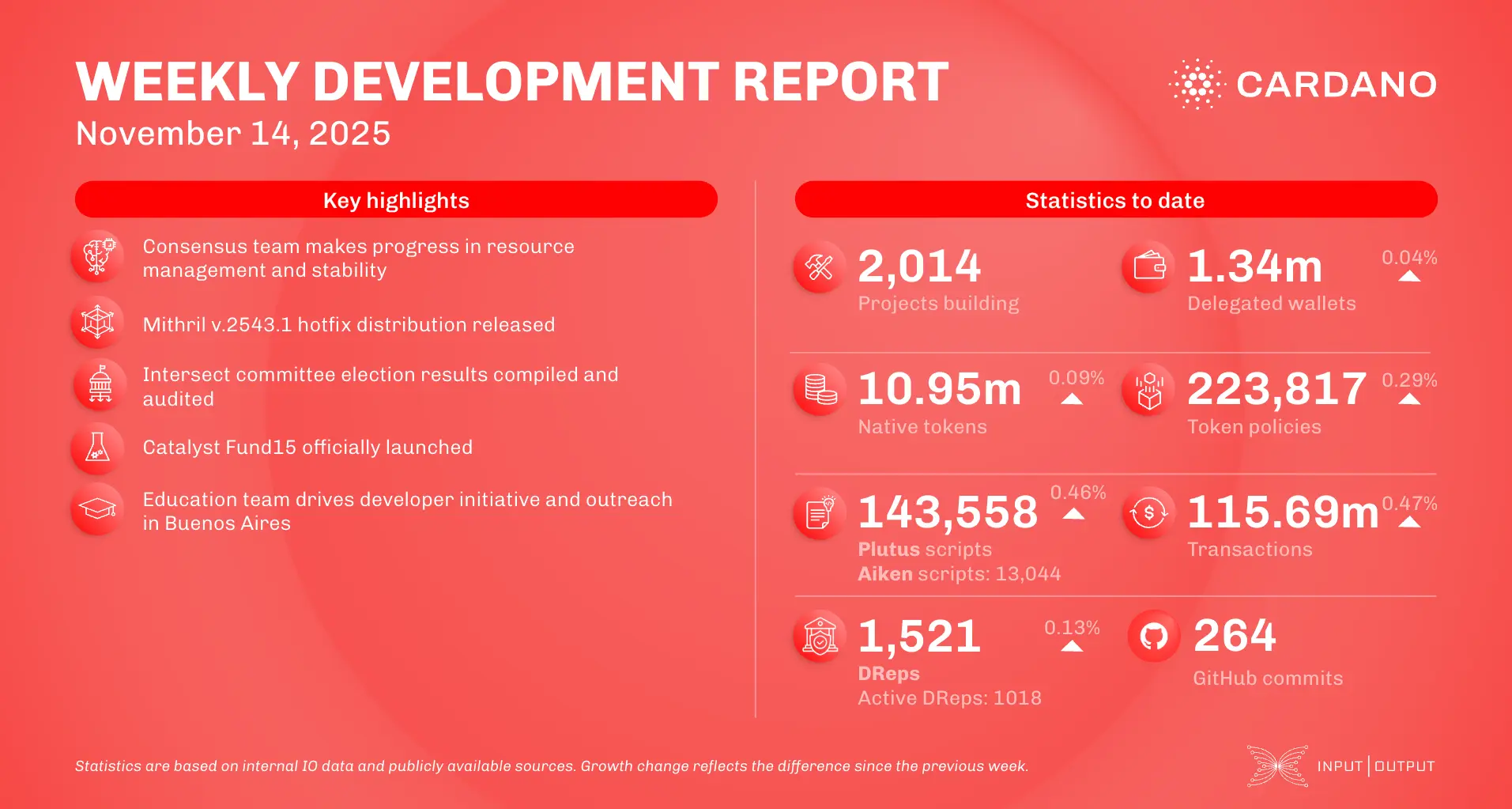Click the coin stack icon for Native tokens

819,390
